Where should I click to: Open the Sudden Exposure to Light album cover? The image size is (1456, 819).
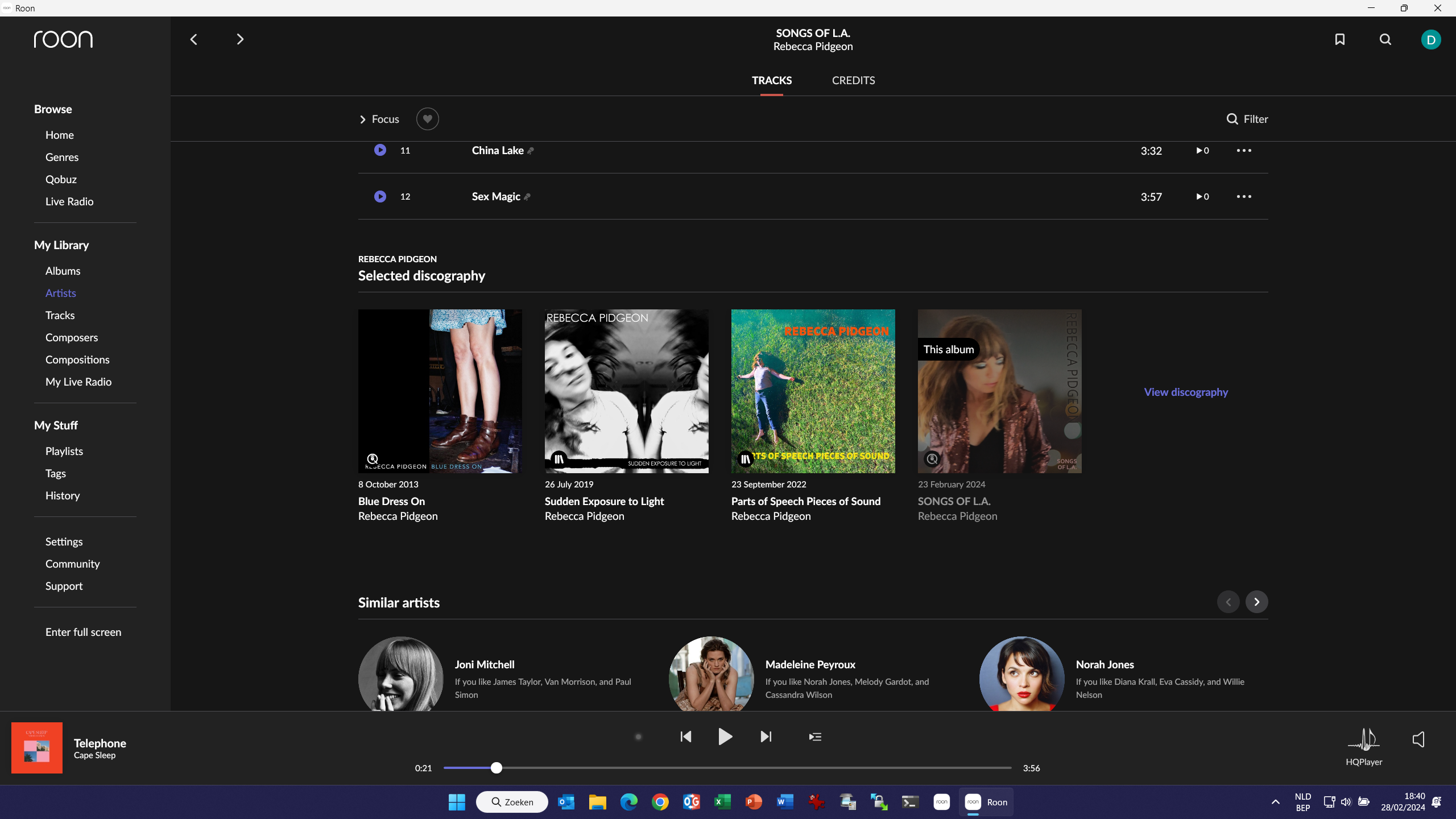[627, 391]
